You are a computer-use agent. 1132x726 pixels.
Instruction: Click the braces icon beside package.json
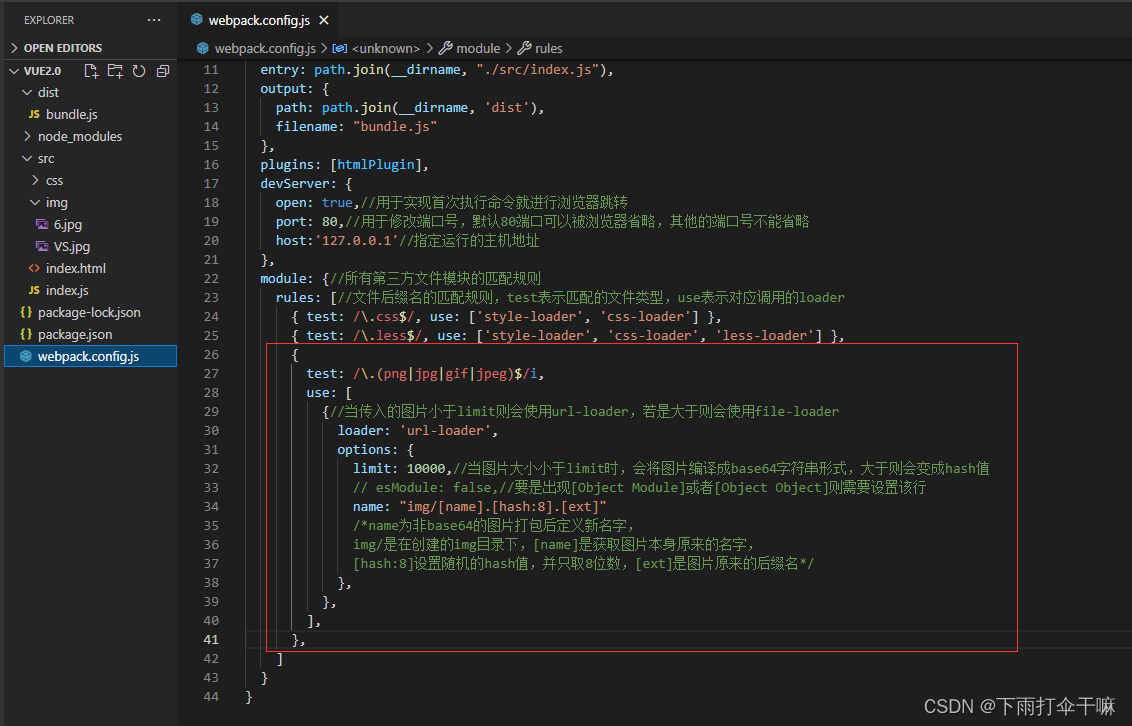[x=26, y=334]
